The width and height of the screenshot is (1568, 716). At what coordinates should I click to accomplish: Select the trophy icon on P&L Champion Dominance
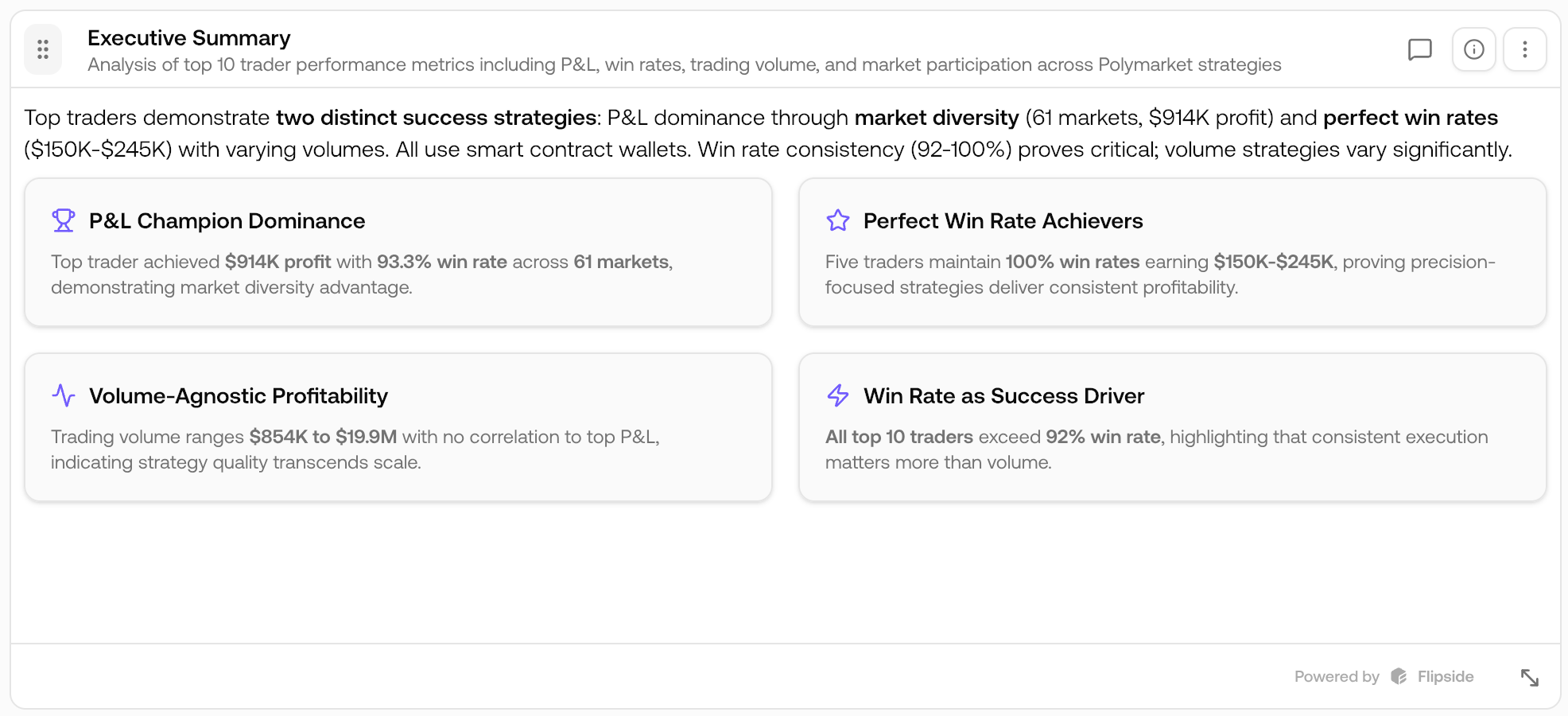(x=64, y=220)
